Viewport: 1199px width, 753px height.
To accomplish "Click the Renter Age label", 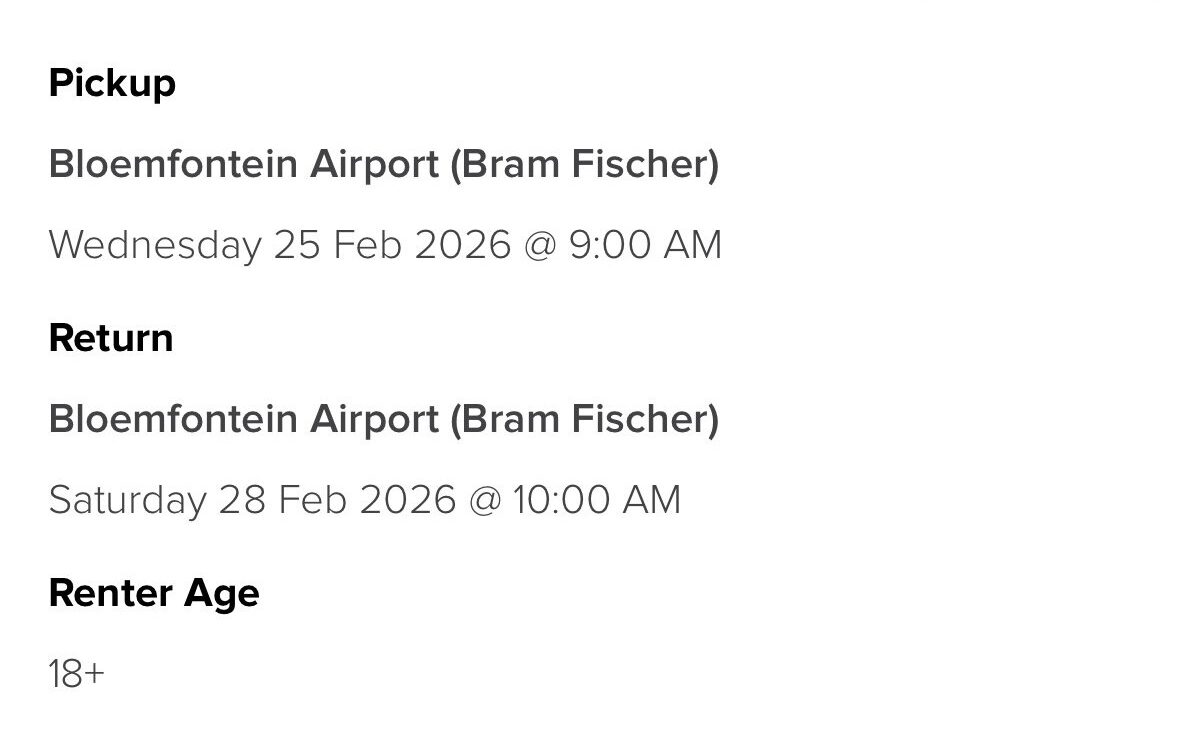I will pos(154,593).
